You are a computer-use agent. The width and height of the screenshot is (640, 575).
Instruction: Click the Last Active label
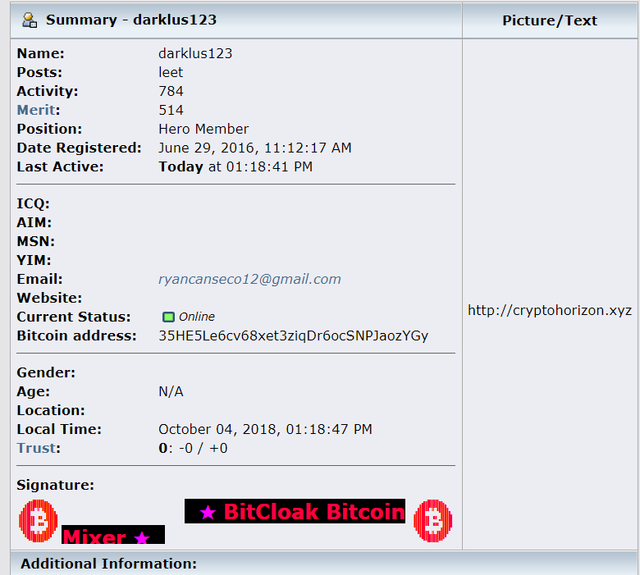tap(60, 167)
